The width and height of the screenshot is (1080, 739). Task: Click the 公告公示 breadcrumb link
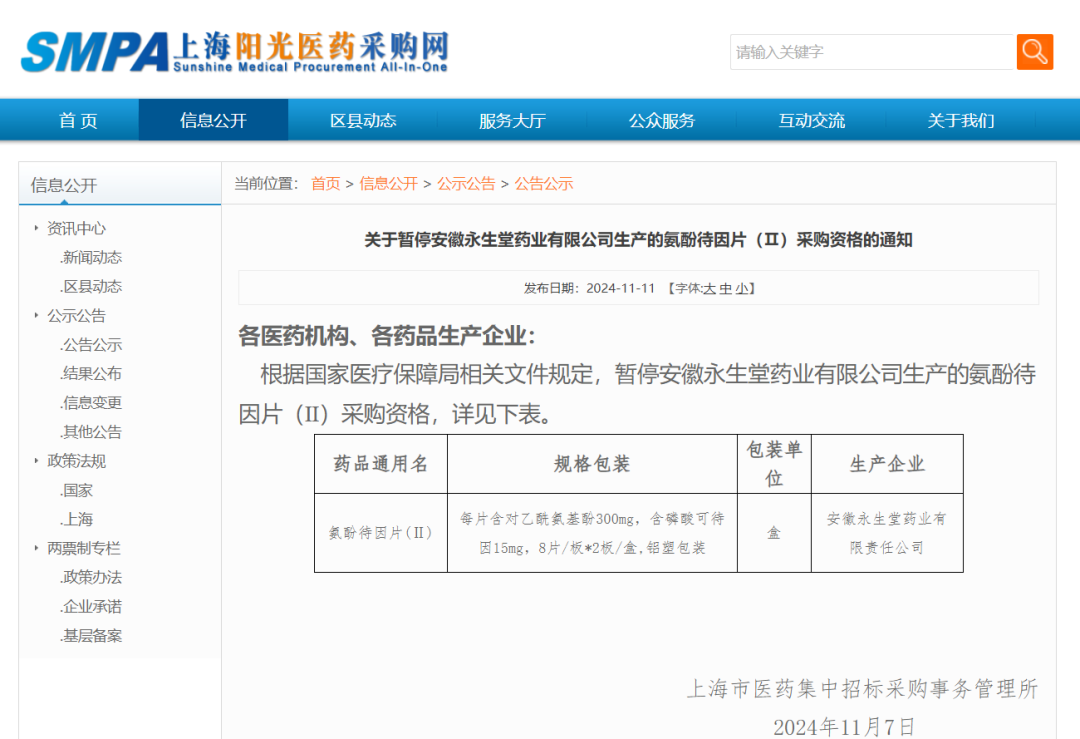[544, 184]
